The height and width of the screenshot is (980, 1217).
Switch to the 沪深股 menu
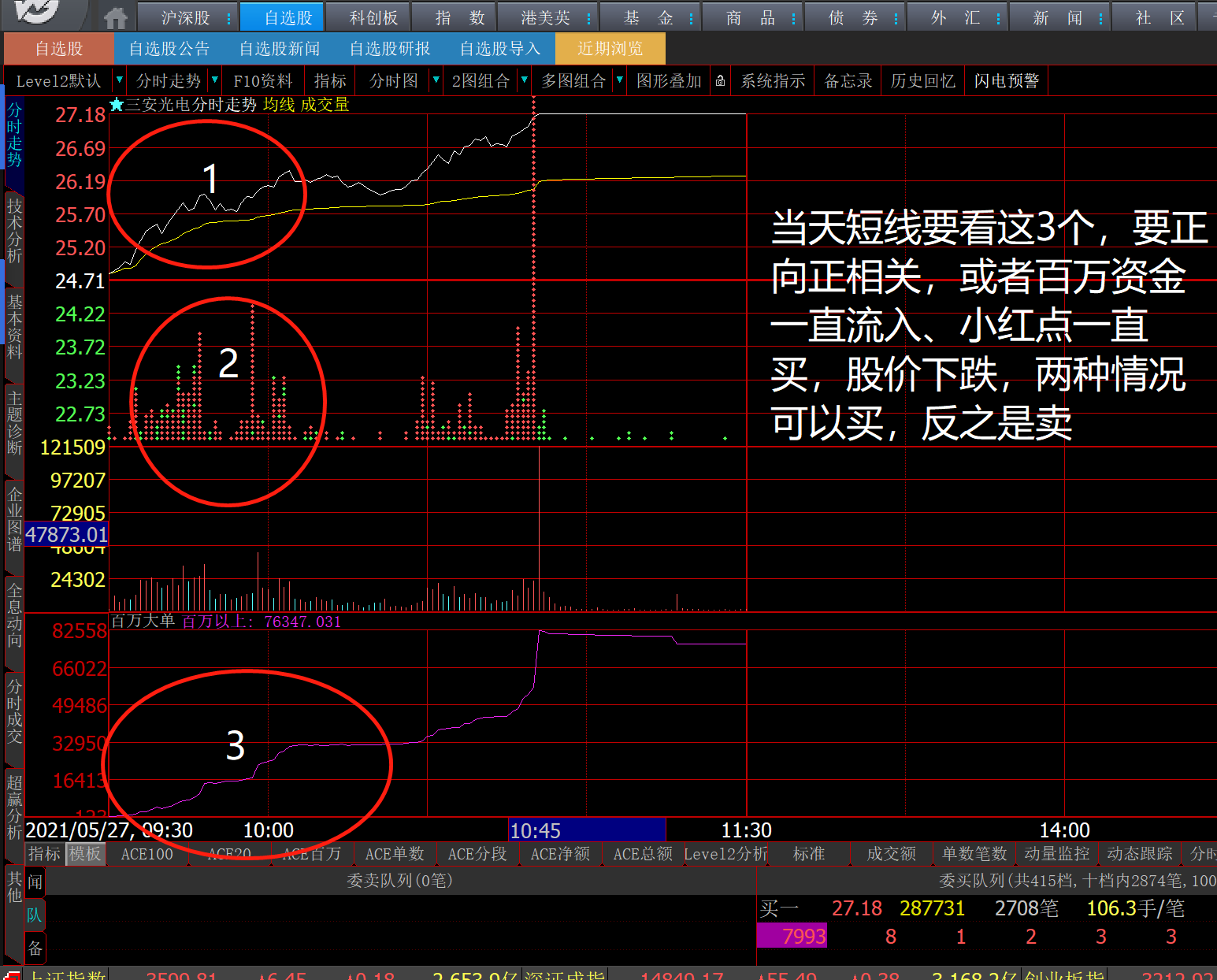185,18
